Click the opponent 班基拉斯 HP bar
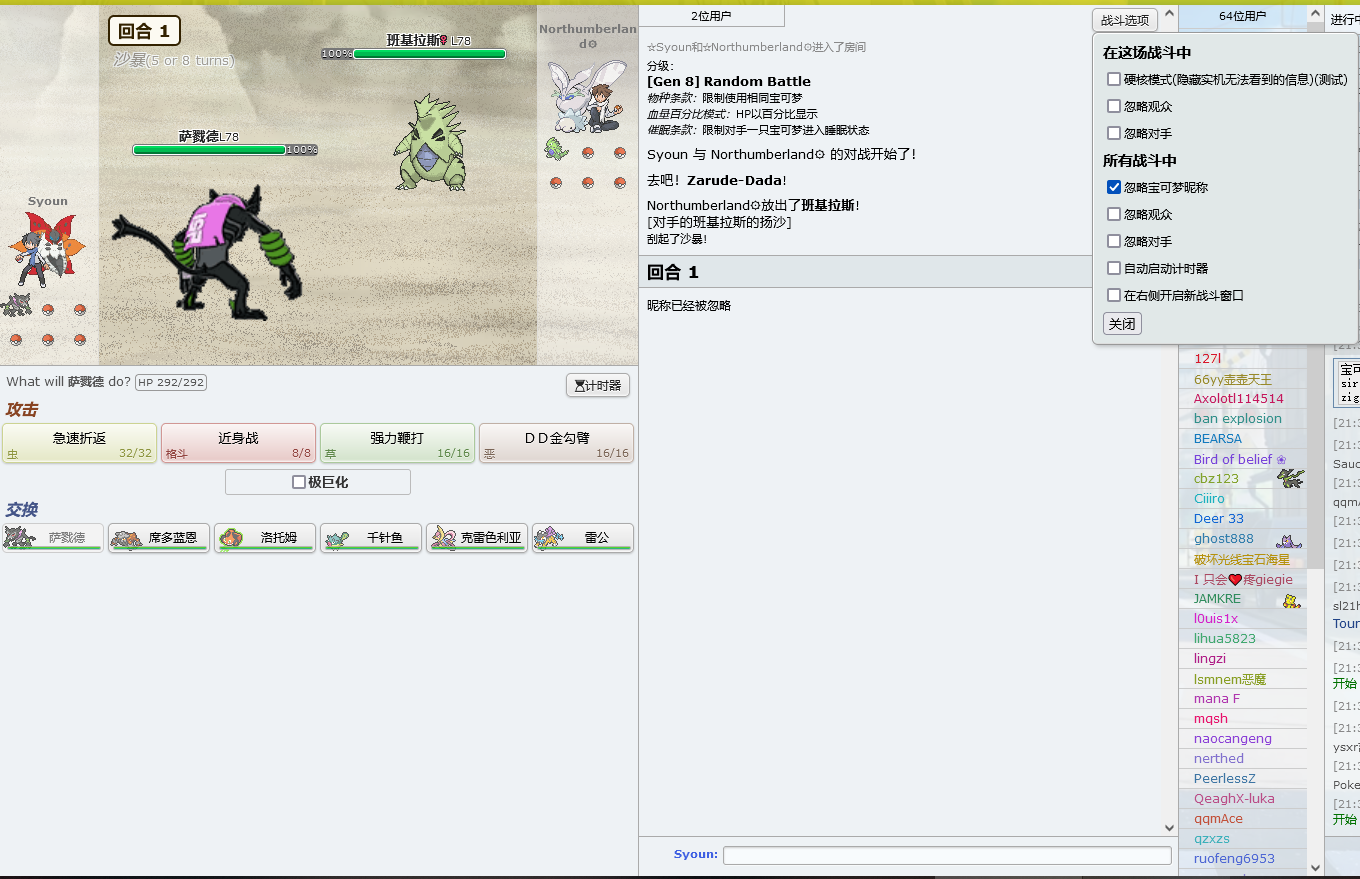Viewport: 1360px width, 879px height. point(428,54)
